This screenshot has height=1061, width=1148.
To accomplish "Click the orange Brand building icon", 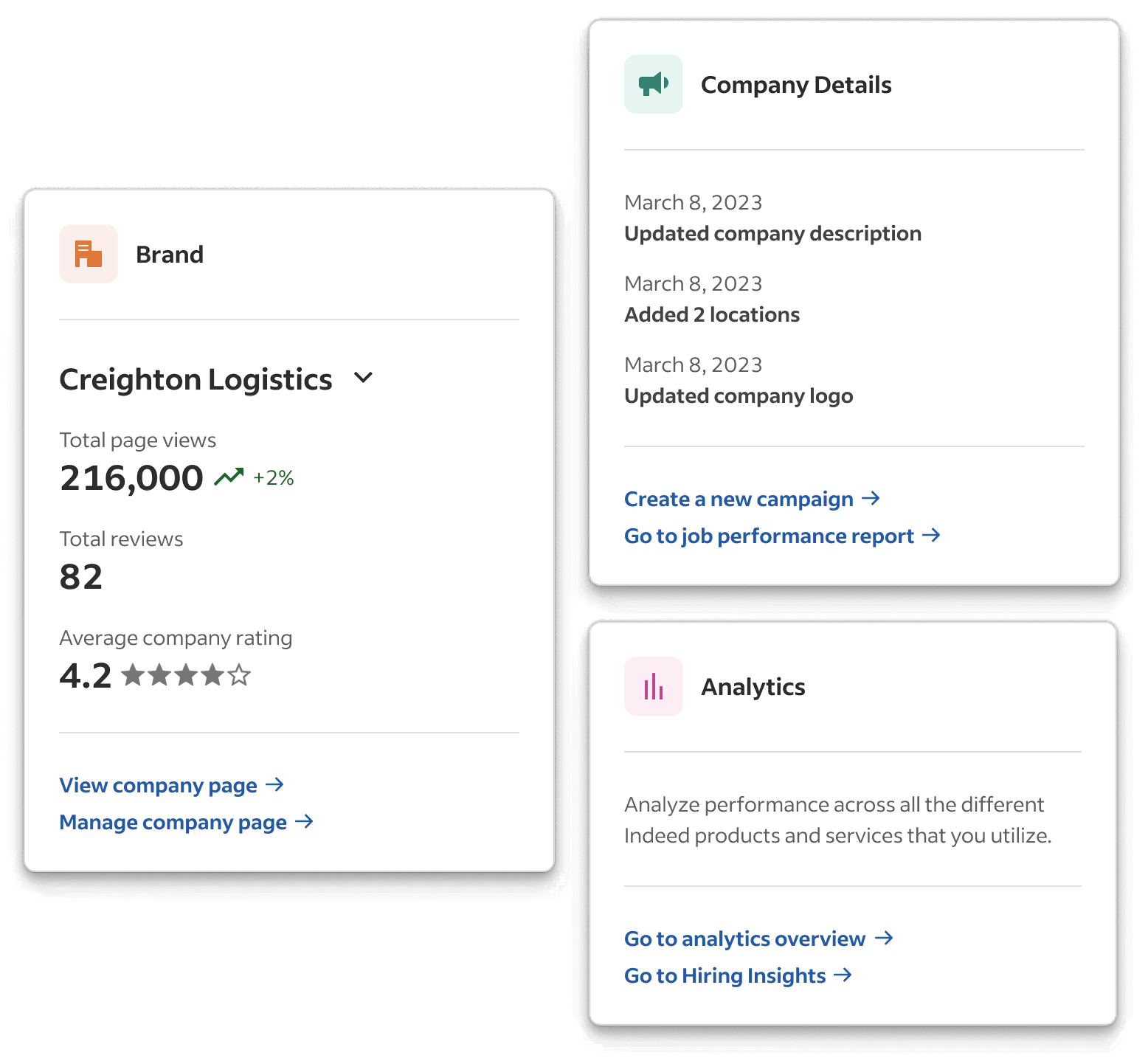I will 88,253.
